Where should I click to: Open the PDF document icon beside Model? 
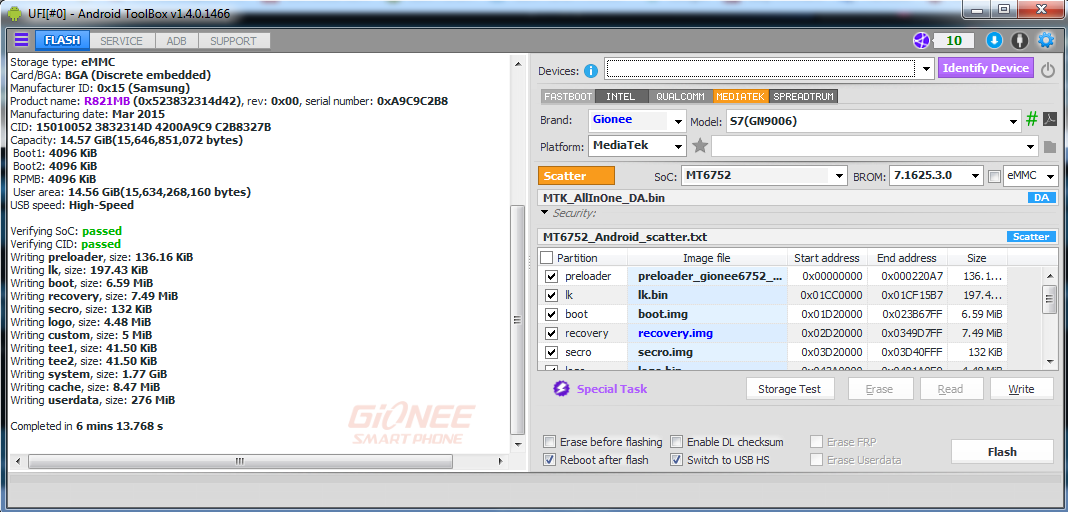1050,120
